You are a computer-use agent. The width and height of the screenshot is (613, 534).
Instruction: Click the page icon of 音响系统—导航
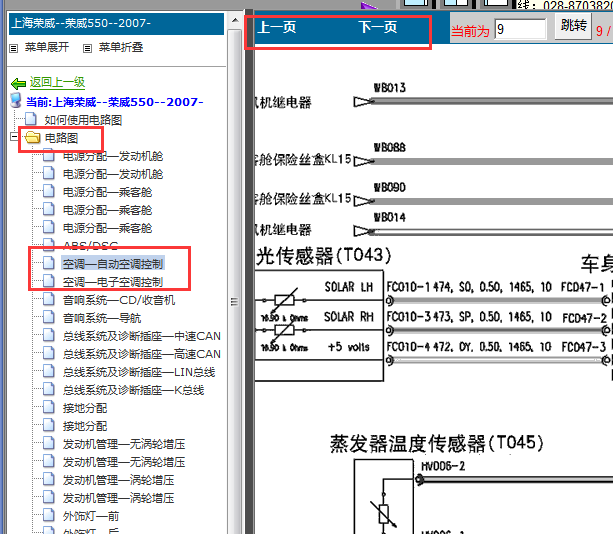point(48,317)
